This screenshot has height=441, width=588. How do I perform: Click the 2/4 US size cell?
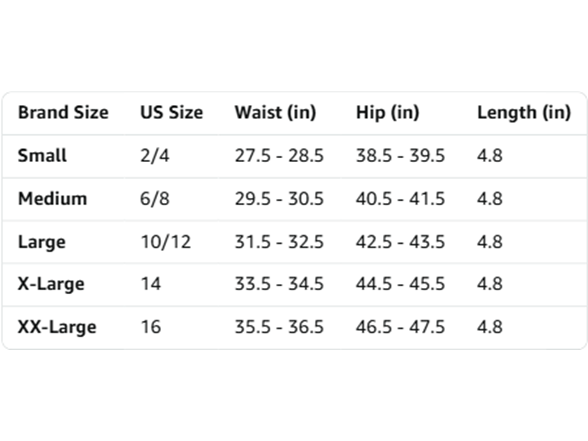tap(154, 155)
